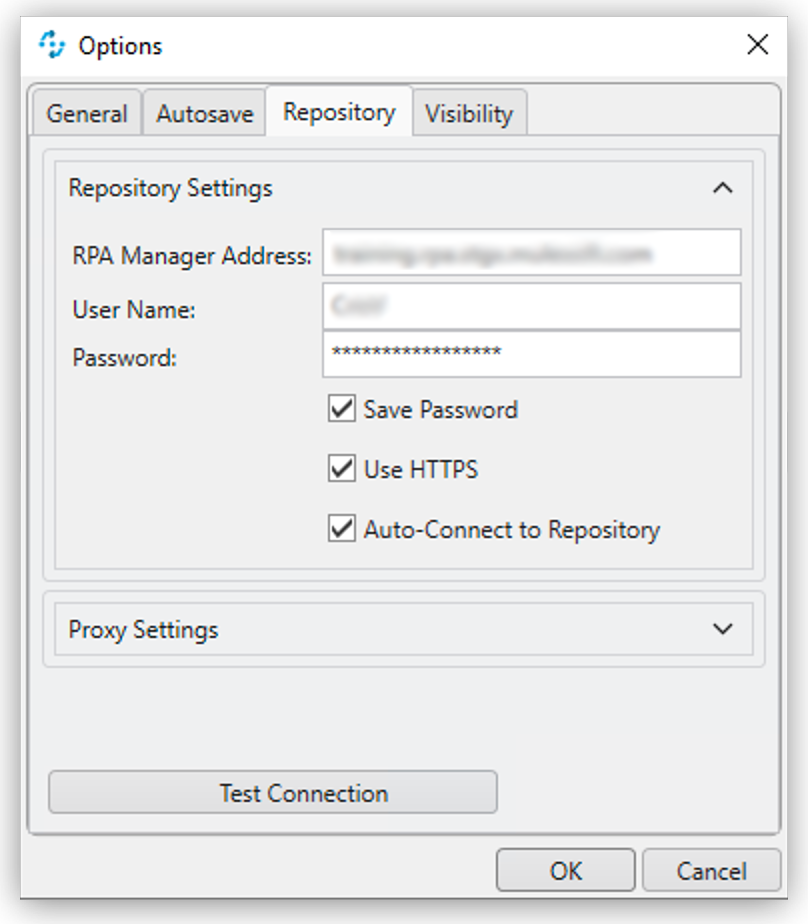This screenshot has height=924, width=808.
Task: Expand the Proxy Settings section
Action: pyautogui.click(x=725, y=630)
